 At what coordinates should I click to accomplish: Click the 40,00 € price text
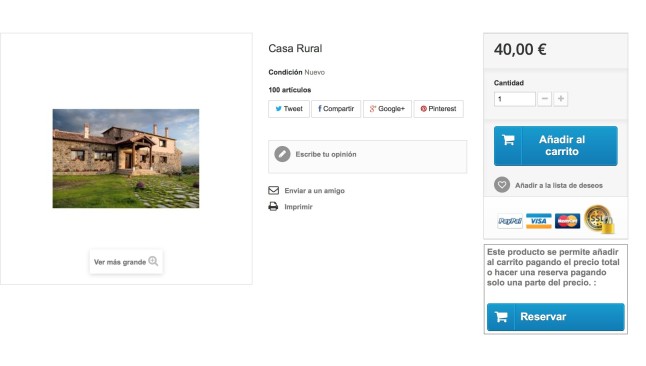[520, 49]
